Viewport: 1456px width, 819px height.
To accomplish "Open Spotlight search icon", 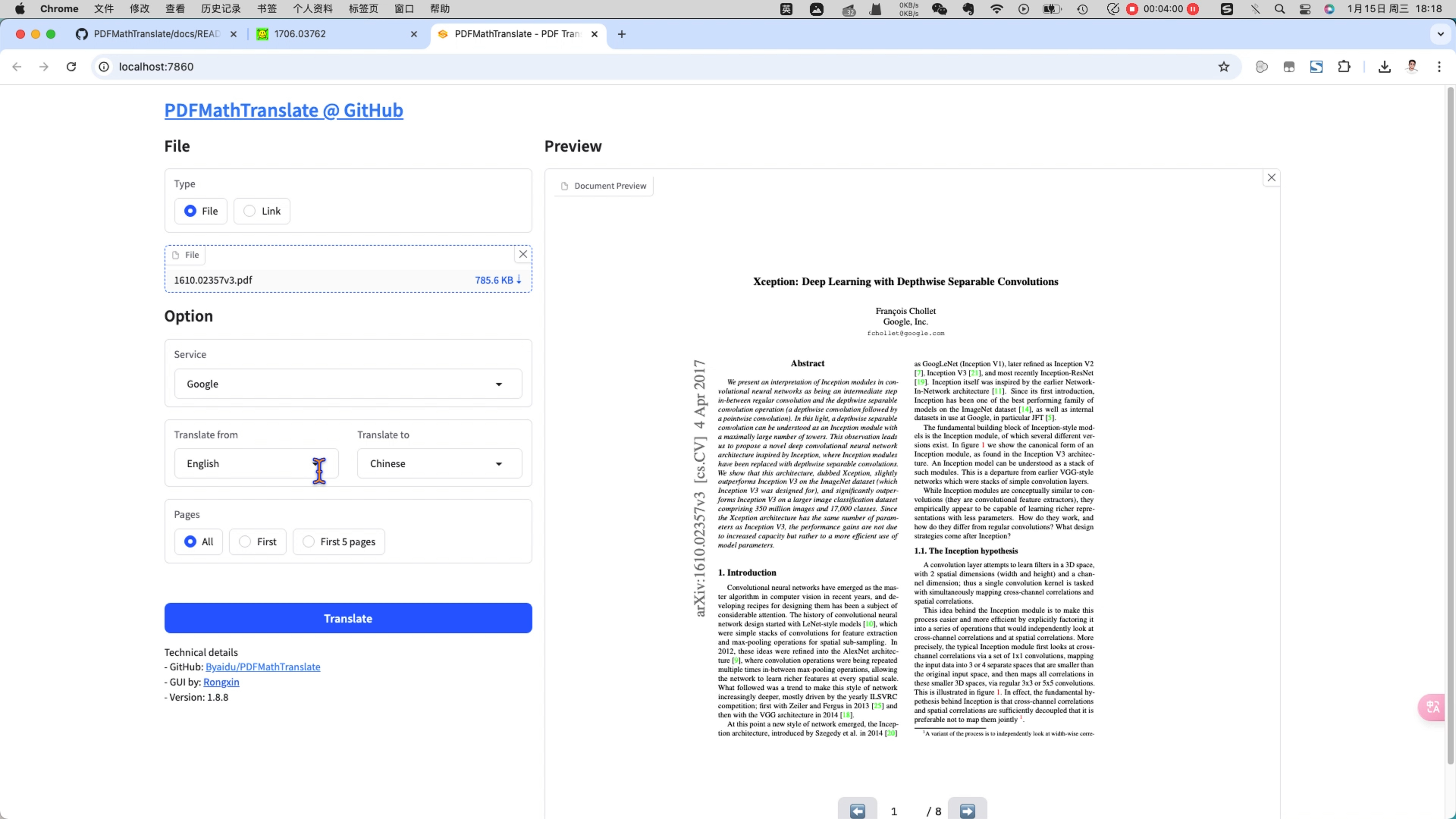I will point(1280,8).
